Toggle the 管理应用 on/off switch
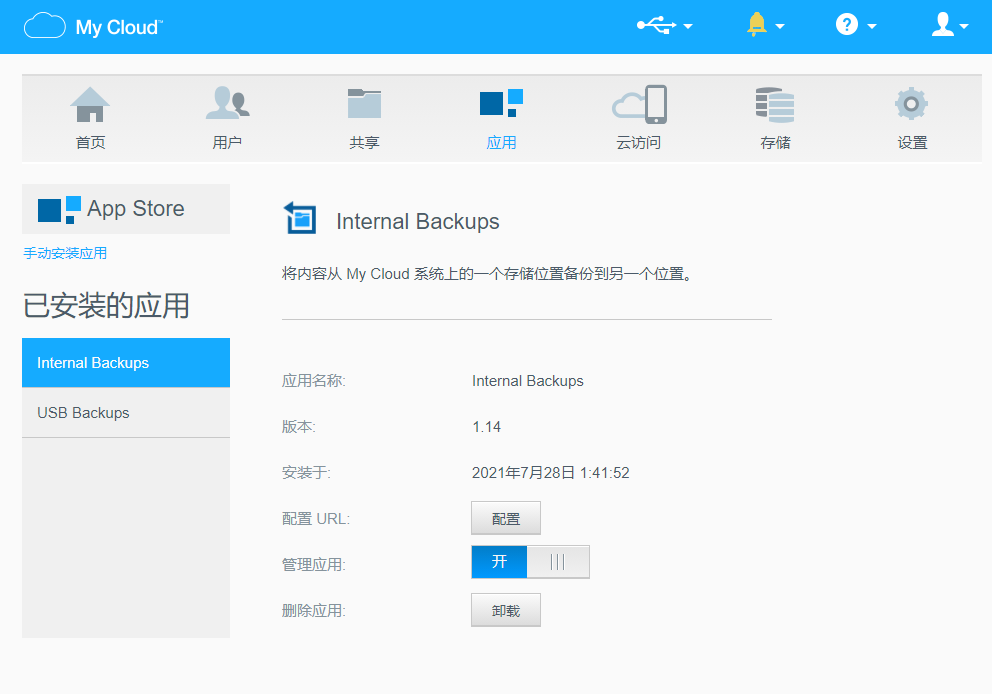Image resolution: width=992 pixels, height=694 pixels. (530, 562)
